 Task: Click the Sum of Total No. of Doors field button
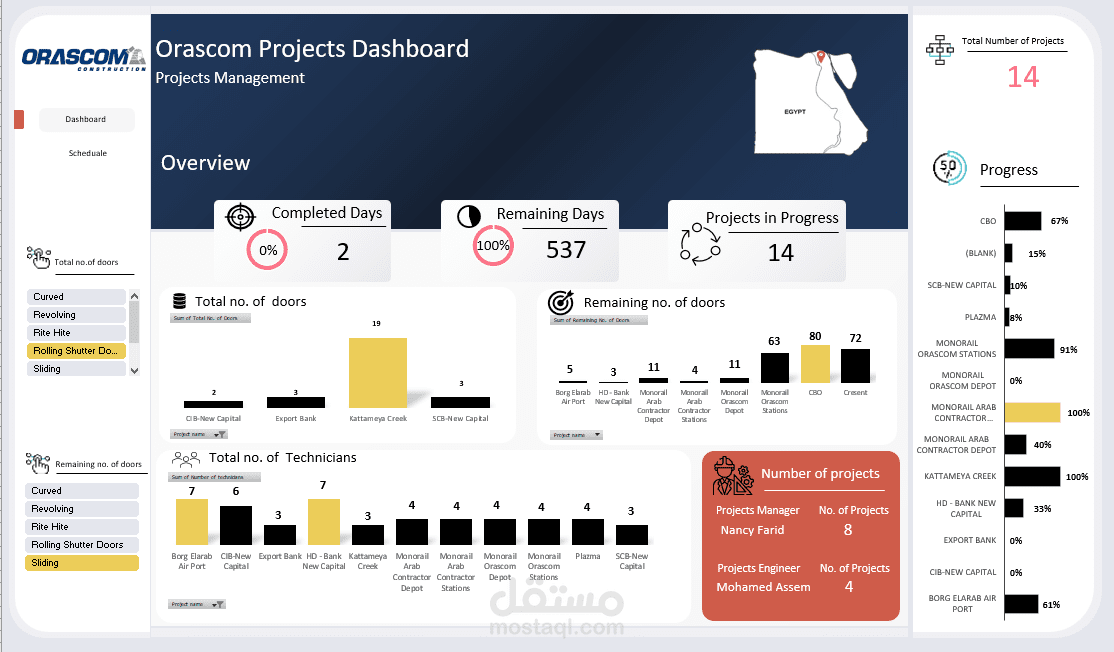point(210,318)
